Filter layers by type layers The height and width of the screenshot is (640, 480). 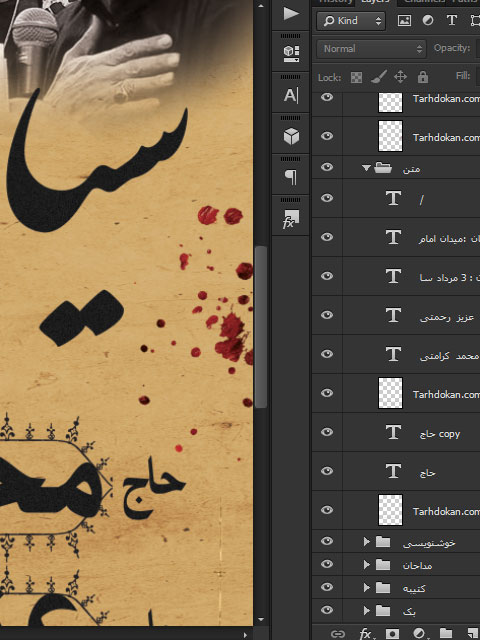(451, 20)
